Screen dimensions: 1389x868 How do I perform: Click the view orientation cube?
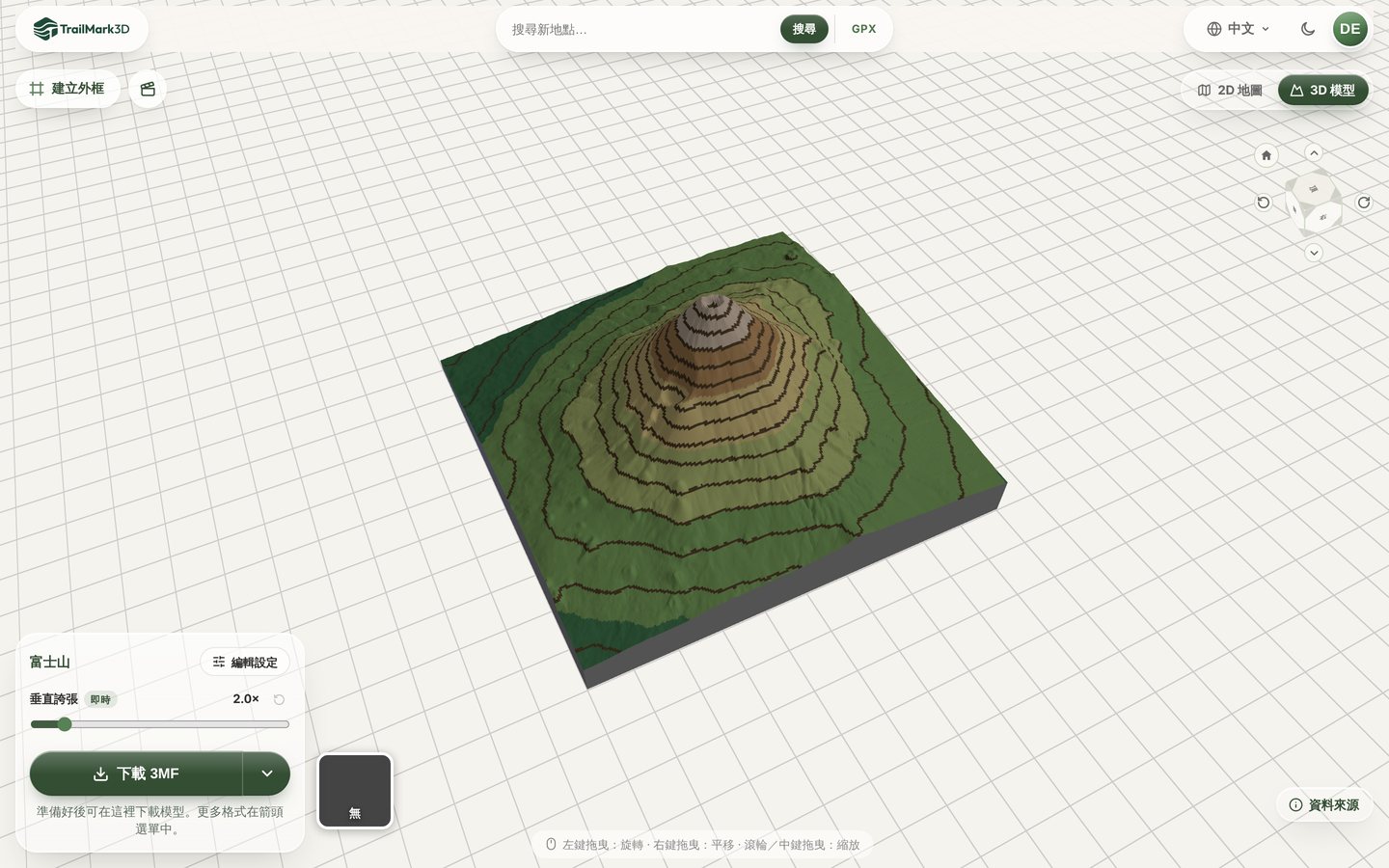(1314, 203)
